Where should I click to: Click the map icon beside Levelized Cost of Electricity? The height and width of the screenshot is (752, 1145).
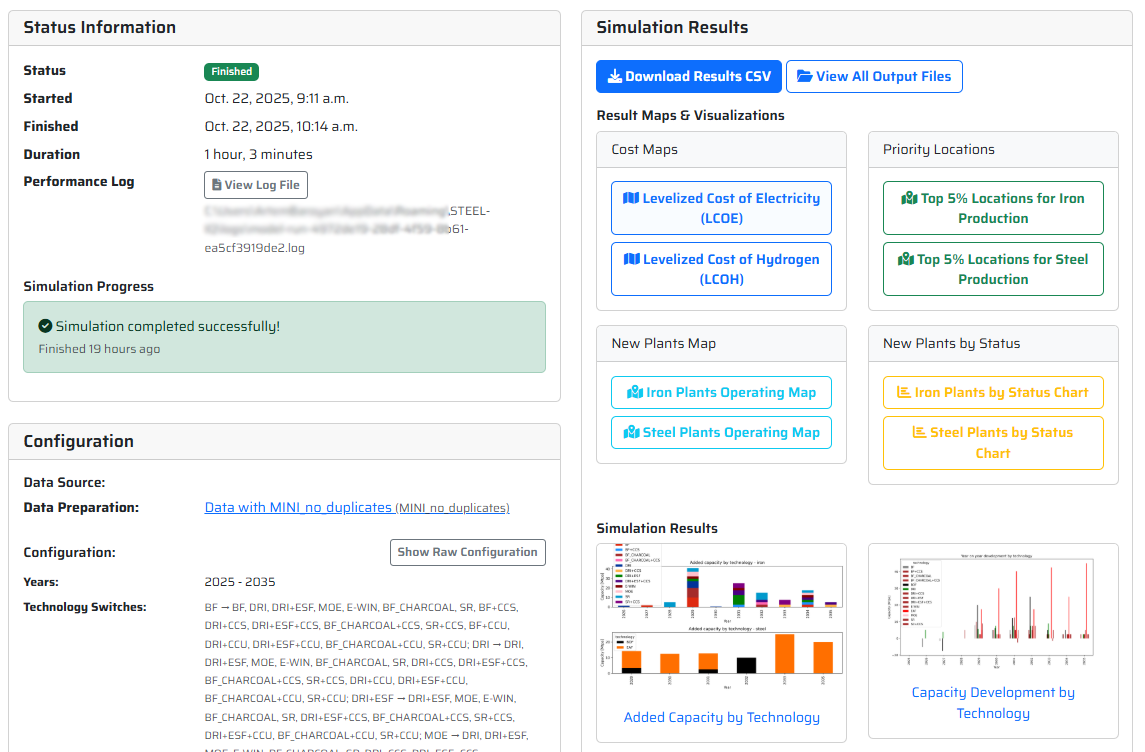630,198
